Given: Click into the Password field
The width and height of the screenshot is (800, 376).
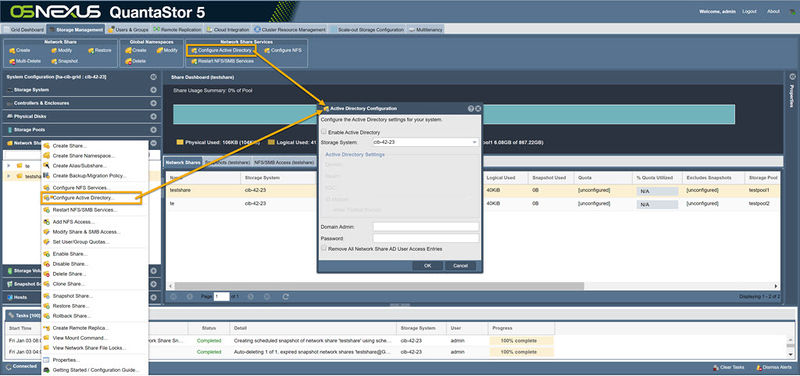Looking at the screenshot, I should pos(426,238).
